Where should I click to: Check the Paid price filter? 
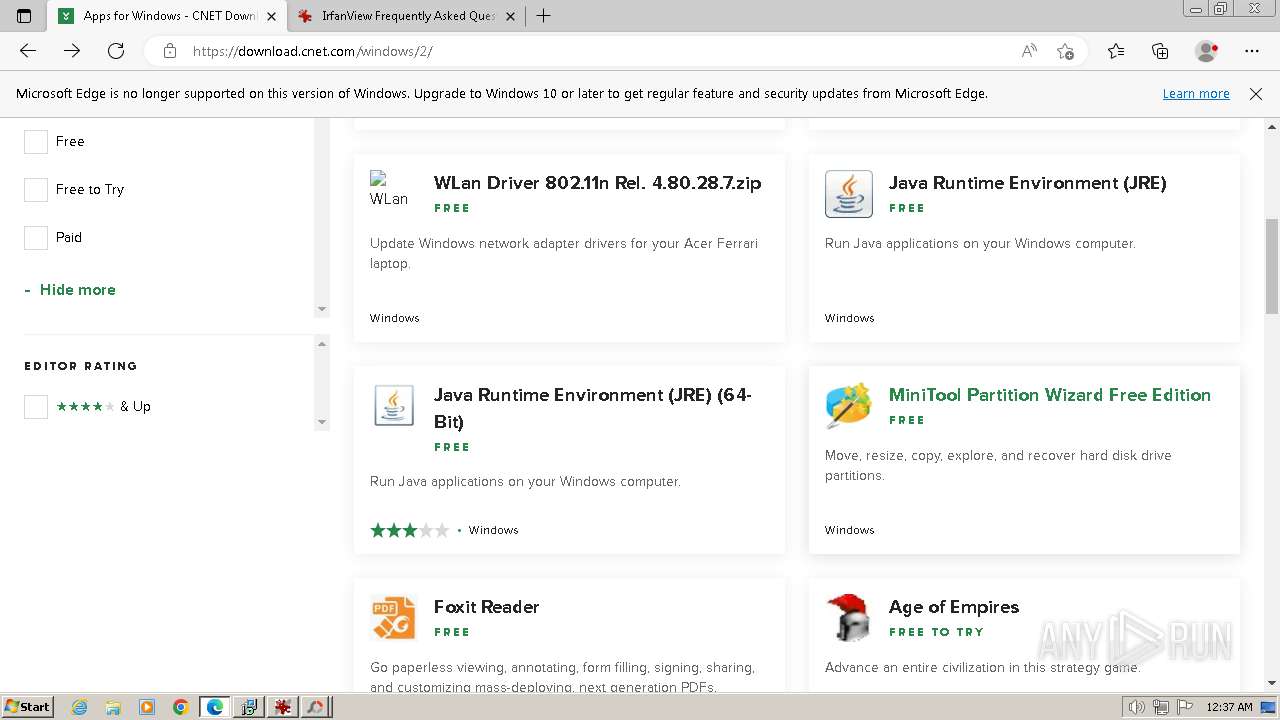pos(36,238)
